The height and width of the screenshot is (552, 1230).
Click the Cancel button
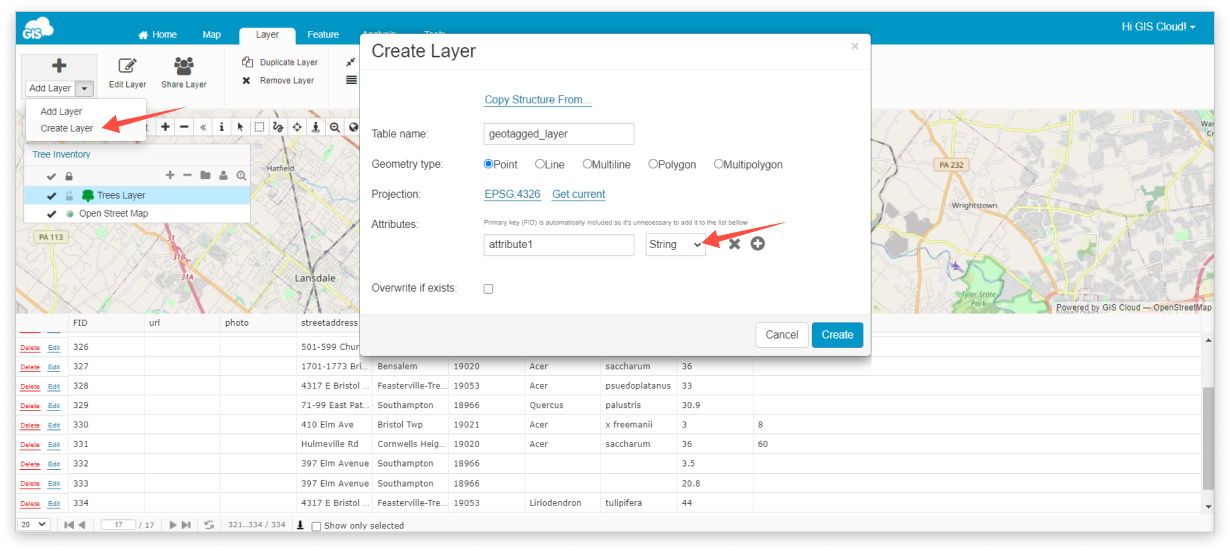click(781, 335)
